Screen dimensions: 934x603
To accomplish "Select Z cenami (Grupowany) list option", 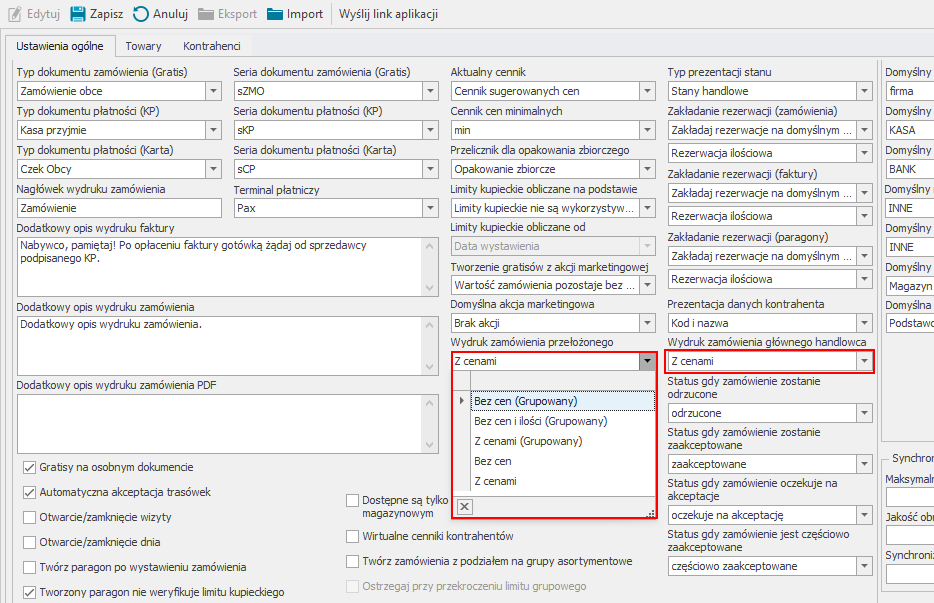I will (x=528, y=441).
